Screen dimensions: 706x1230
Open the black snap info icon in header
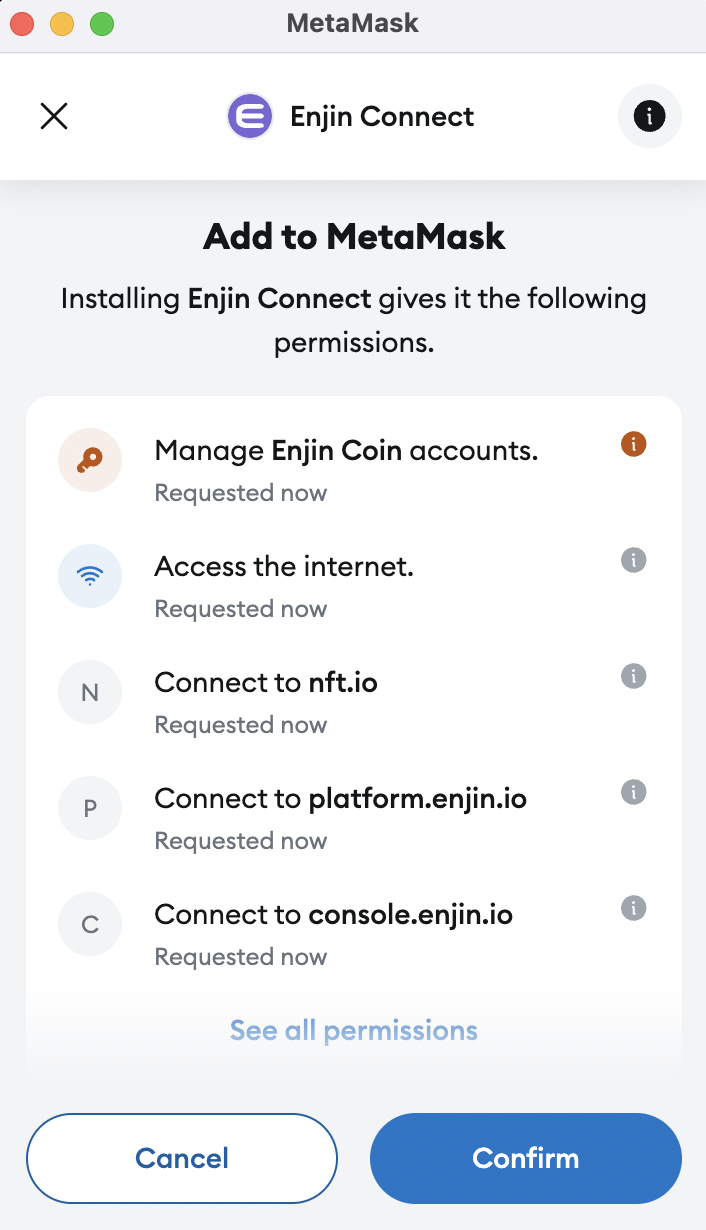pyautogui.click(x=650, y=117)
